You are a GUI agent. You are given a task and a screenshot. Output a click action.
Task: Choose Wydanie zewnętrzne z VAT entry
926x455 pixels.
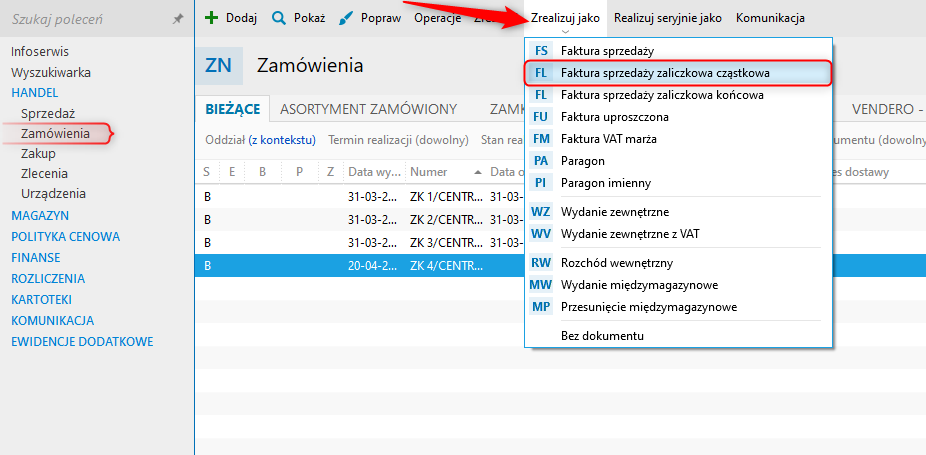click(678, 233)
